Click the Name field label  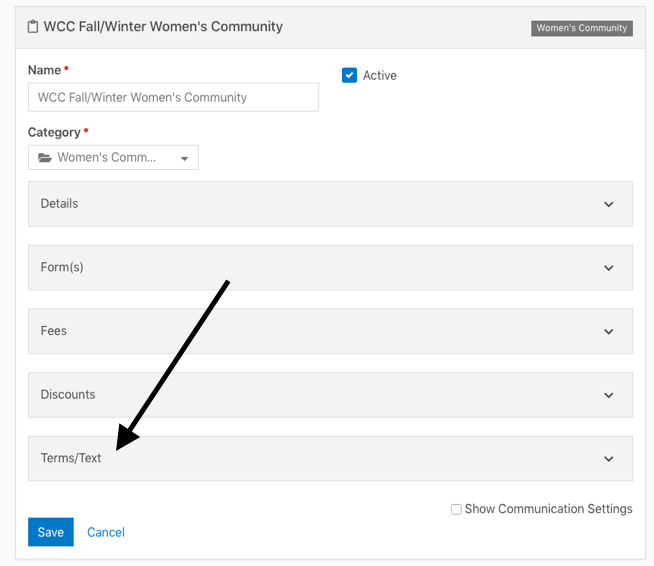(x=44, y=70)
